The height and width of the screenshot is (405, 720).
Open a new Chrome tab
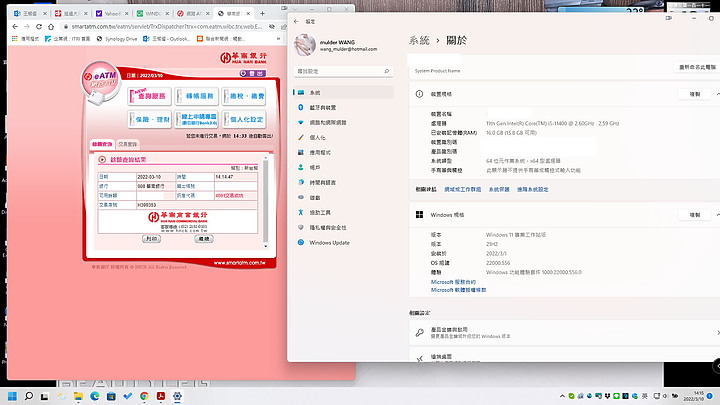(262, 13)
